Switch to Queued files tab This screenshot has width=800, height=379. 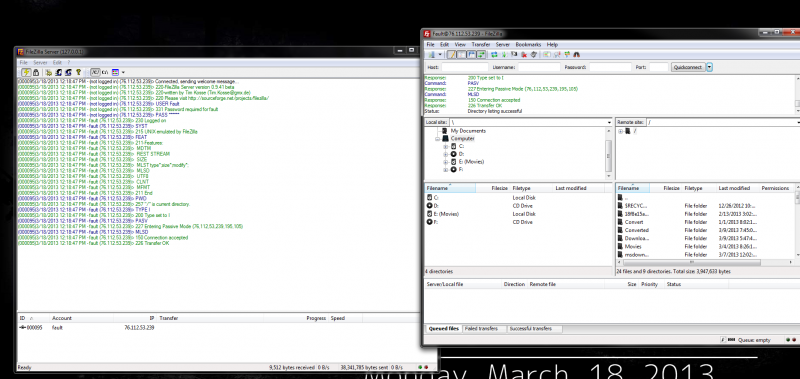[x=443, y=329]
